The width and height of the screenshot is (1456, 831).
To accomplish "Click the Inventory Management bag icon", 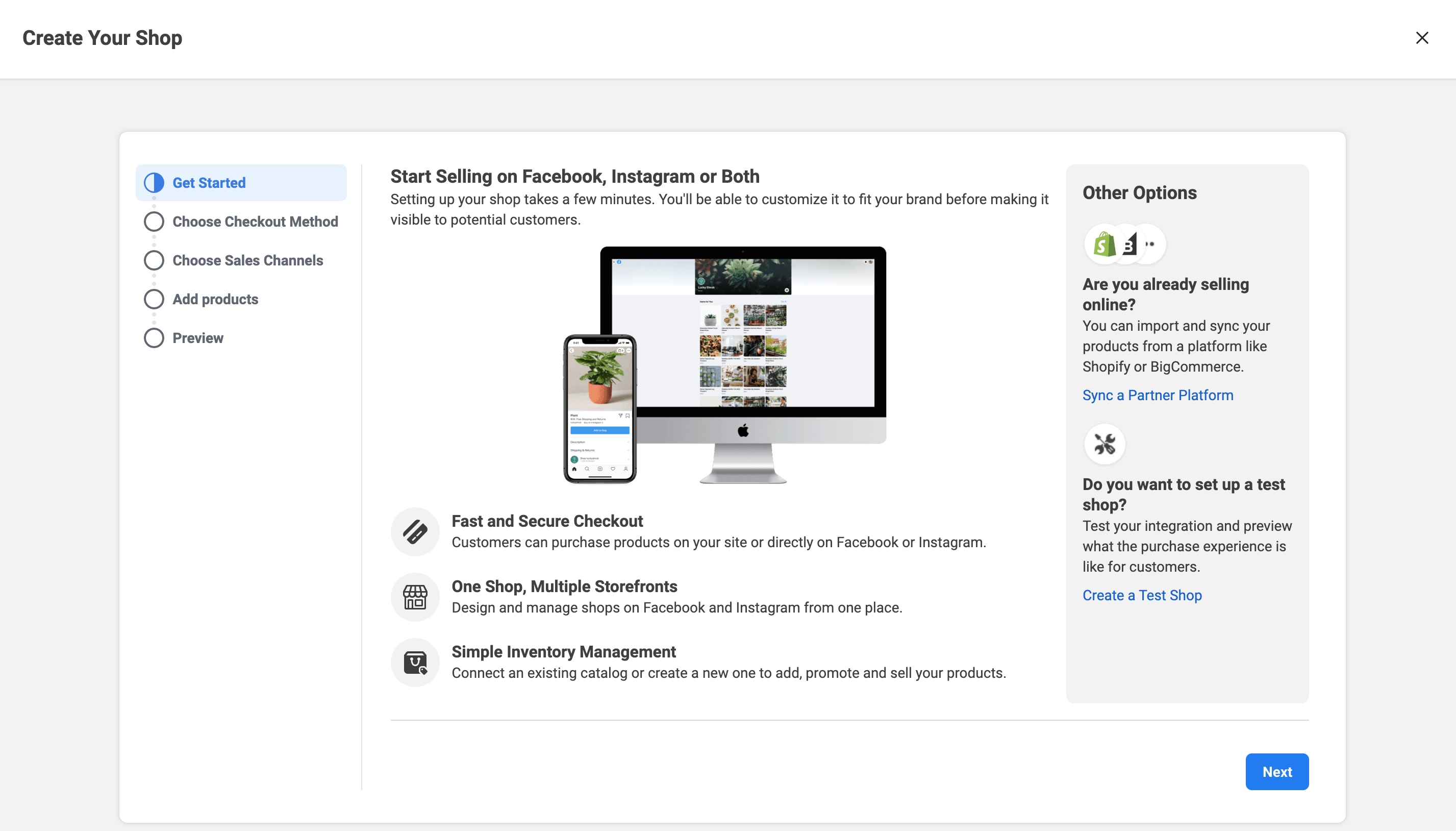I will pyautogui.click(x=415, y=663).
